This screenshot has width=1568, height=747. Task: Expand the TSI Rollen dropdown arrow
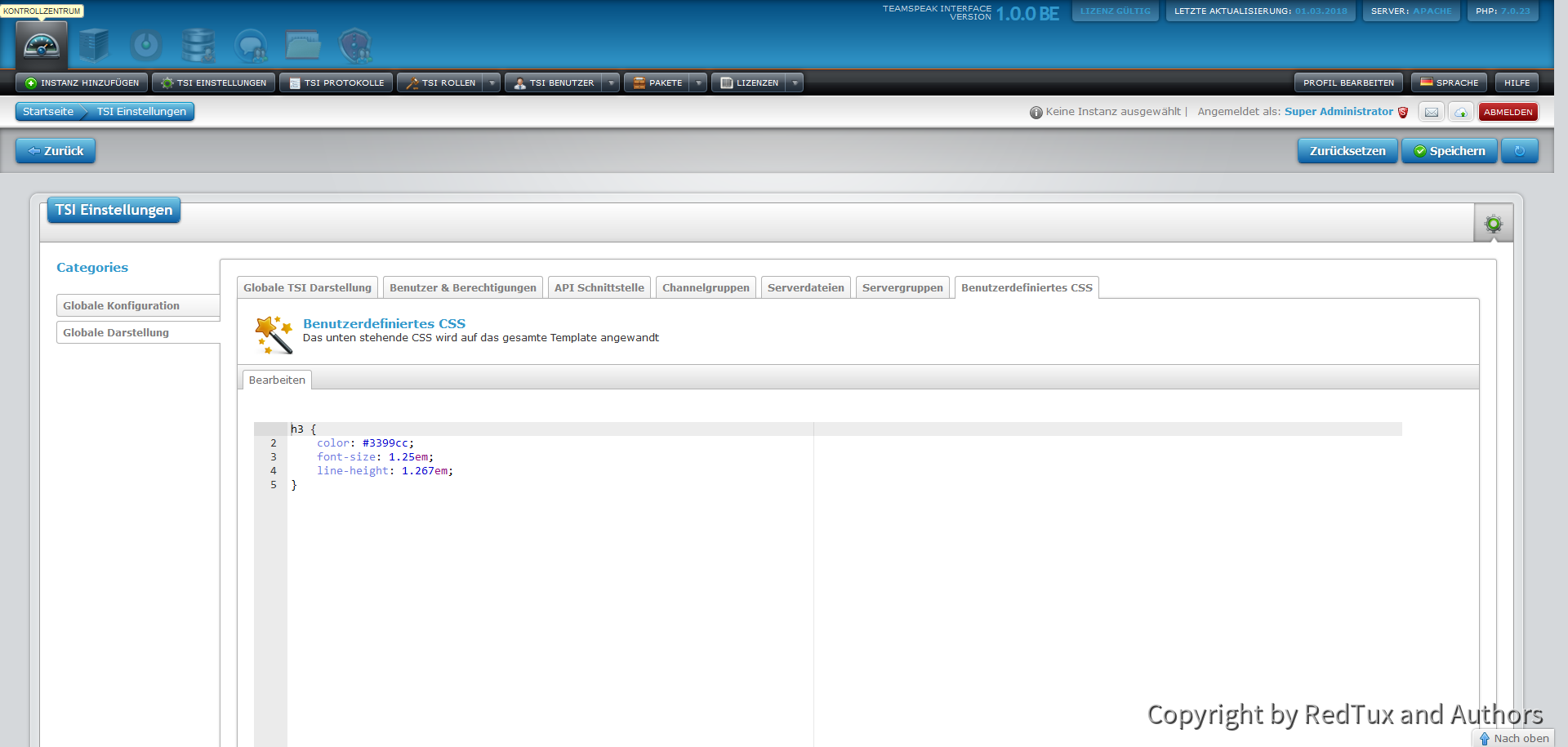tap(492, 82)
